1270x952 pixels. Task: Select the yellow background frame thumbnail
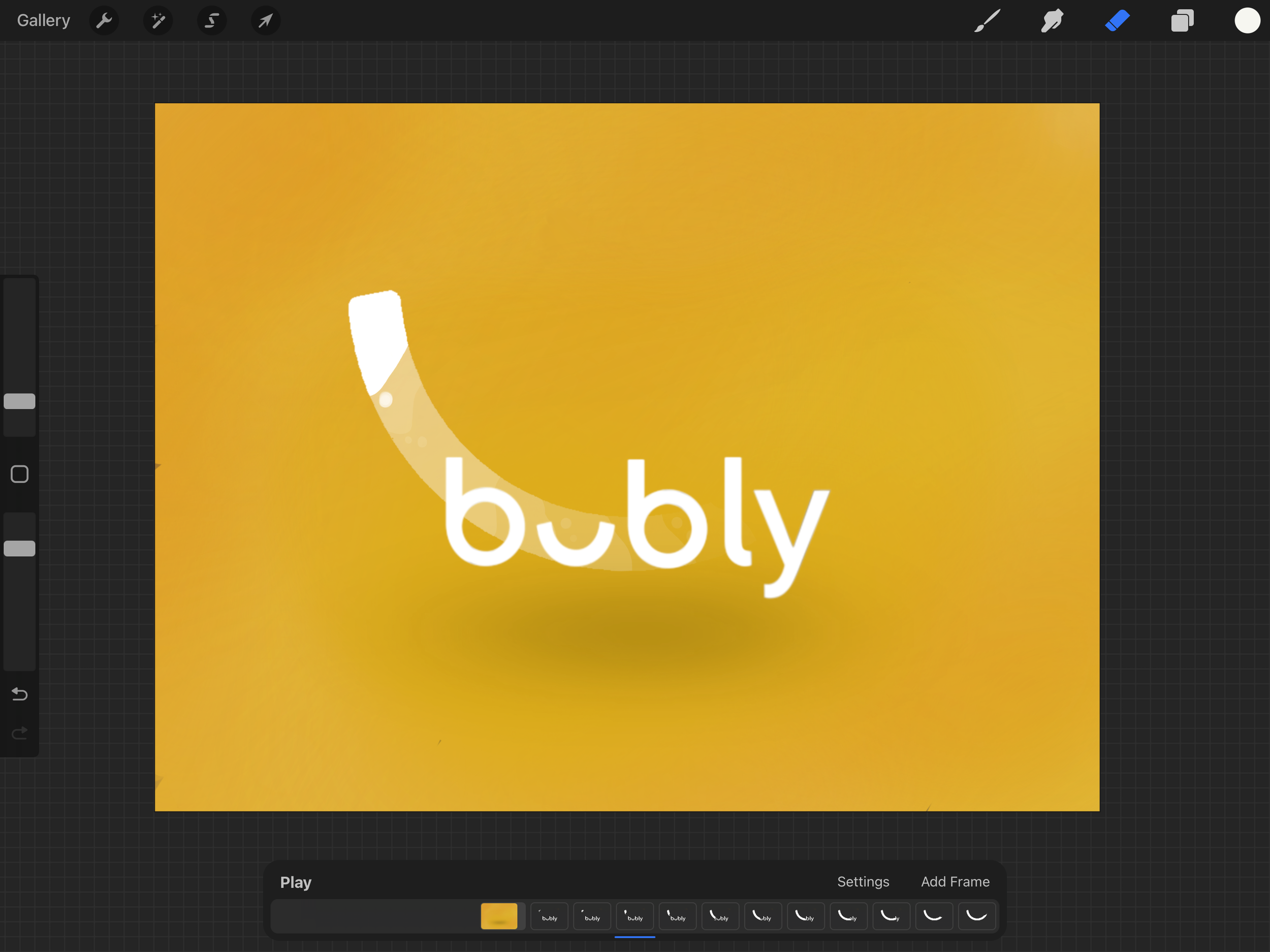[x=499, y=916]
